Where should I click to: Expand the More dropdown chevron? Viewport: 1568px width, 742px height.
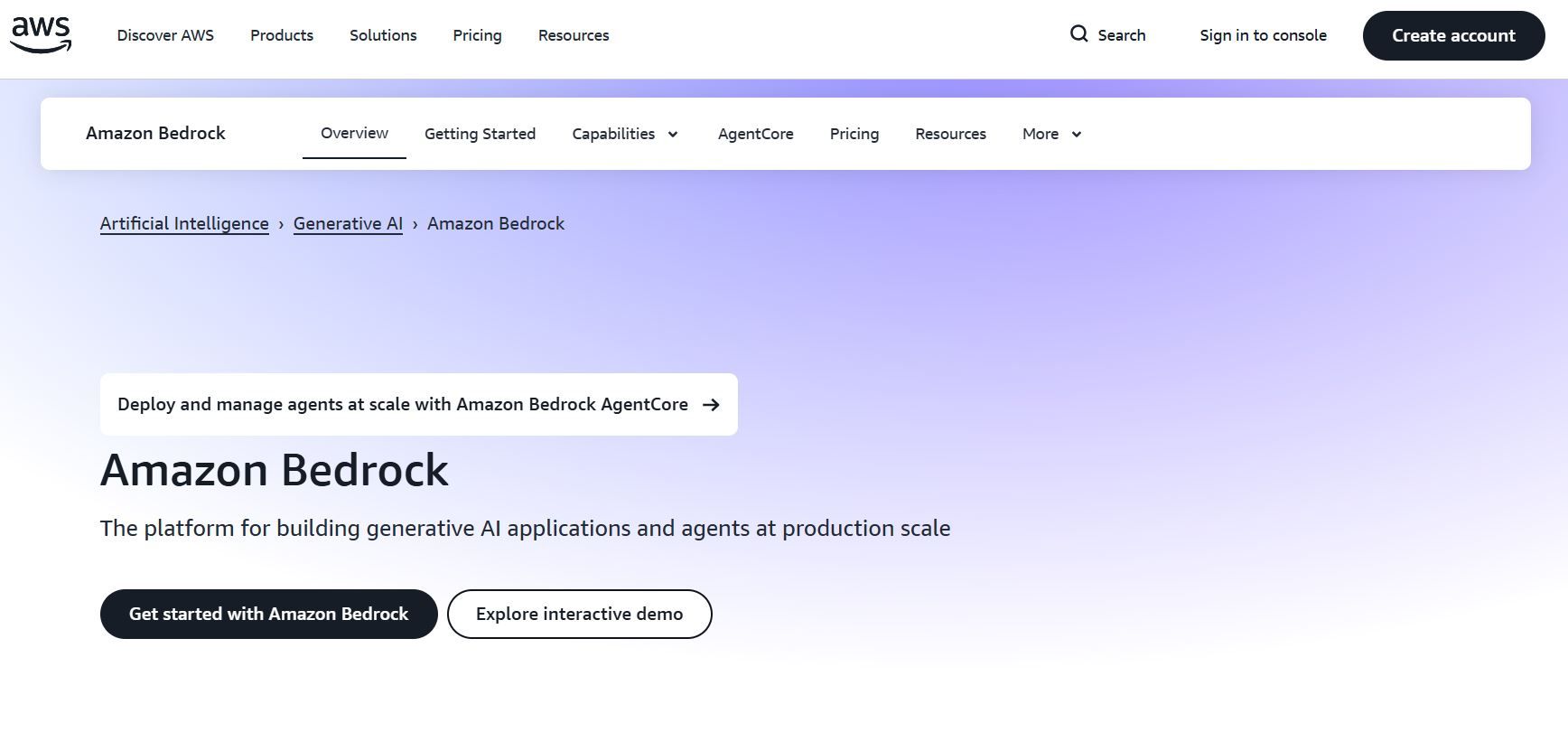click(1077, 135)
